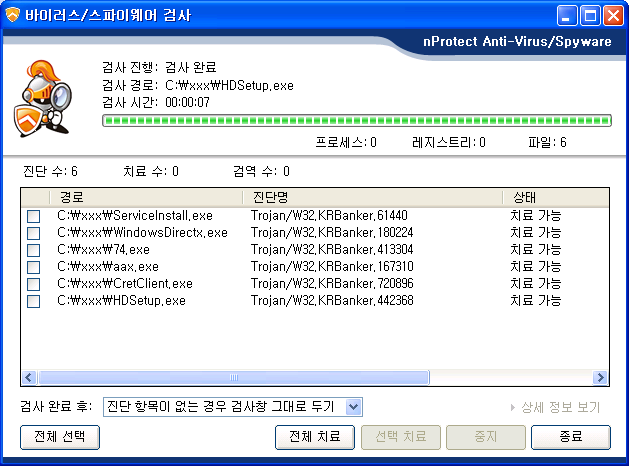Sort by the 진단명 column header
Screen dimensions: 629x466
click(373, 197)
